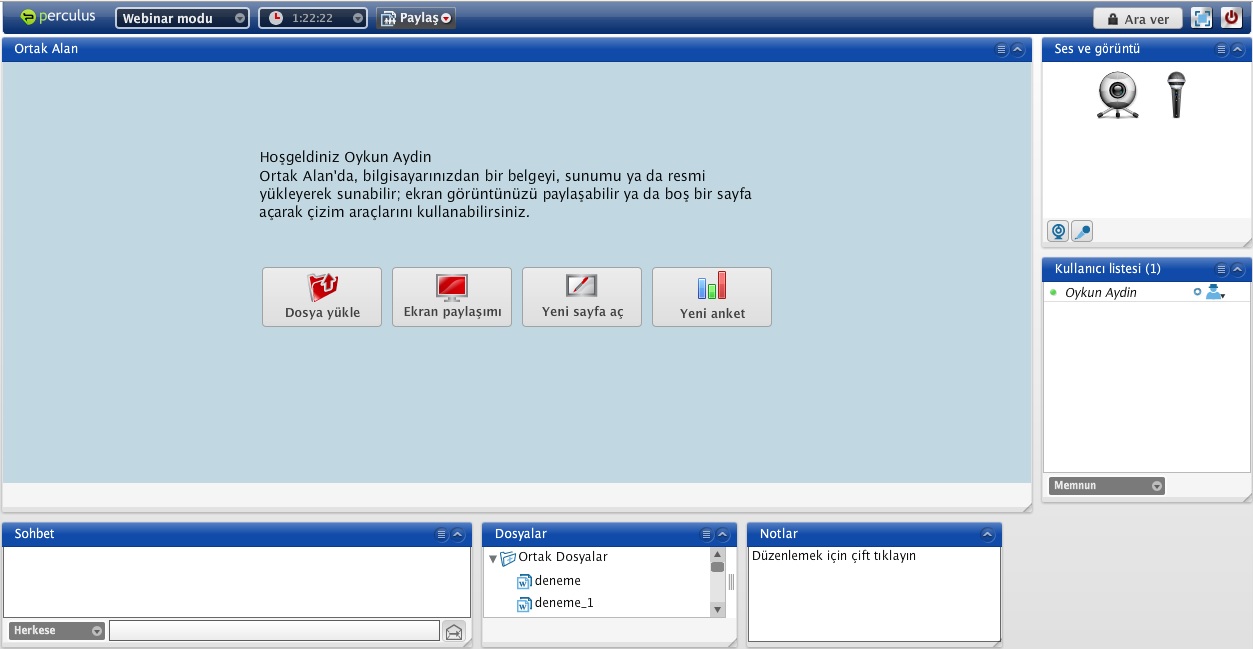
Task: Click the Perculus logo
Action: [x=58, y=17]
